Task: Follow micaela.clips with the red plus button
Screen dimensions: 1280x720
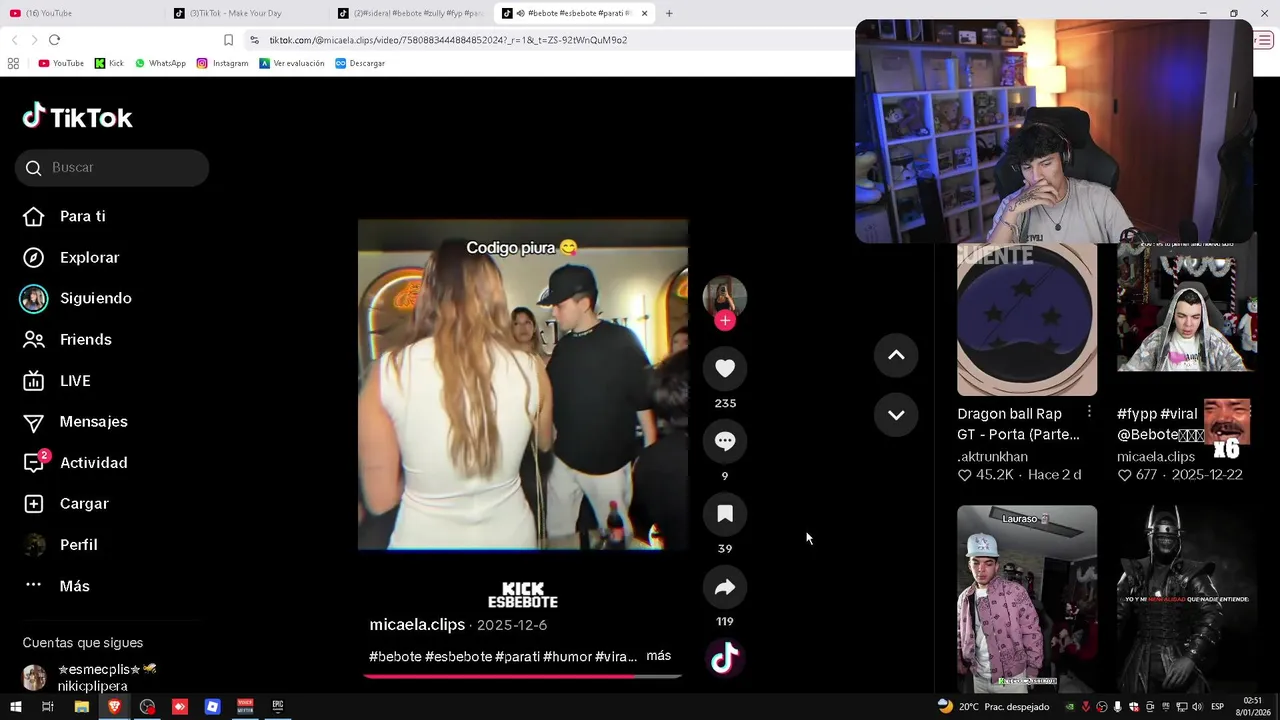Action: click(x=725, y=320)
